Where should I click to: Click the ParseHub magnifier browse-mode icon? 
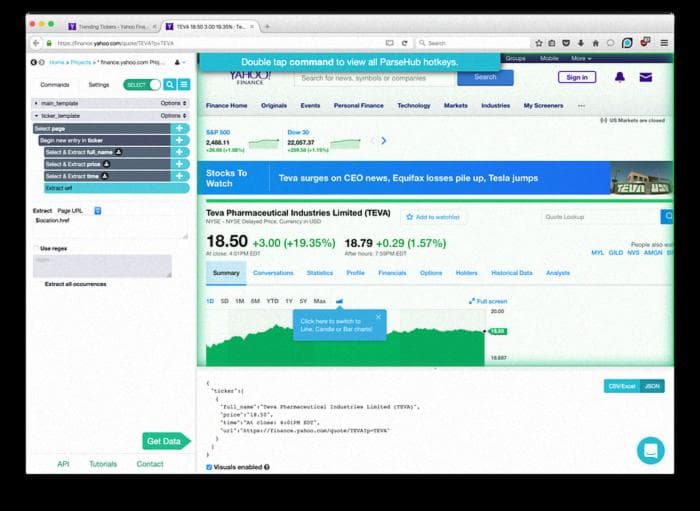(170, 85)
